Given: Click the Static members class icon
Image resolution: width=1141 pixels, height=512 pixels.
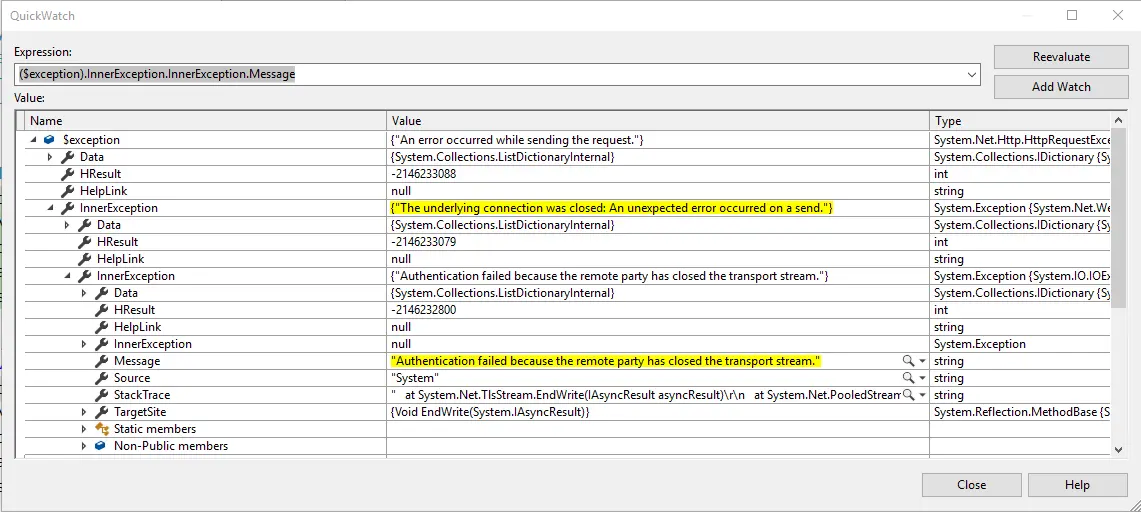Looking at the screenshot, I should pos(101,429).
